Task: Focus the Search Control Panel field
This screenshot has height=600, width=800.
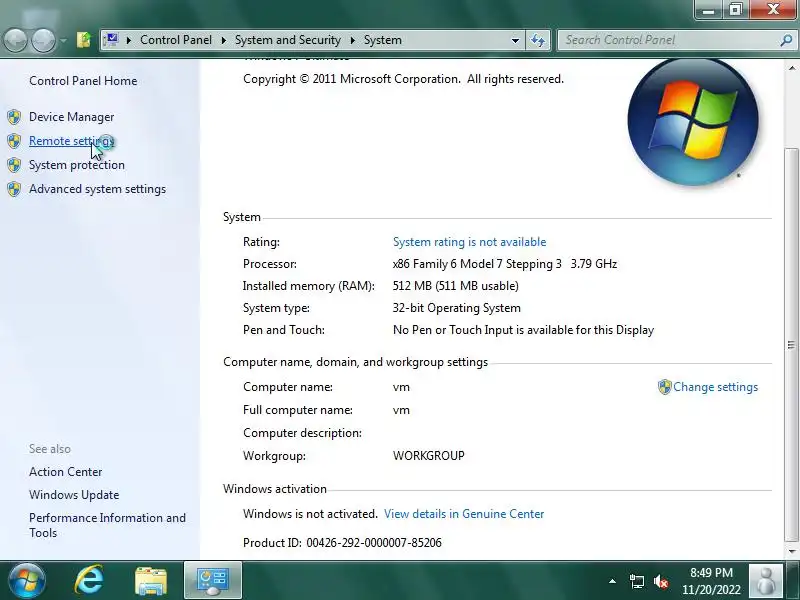Action: point(667,40)
